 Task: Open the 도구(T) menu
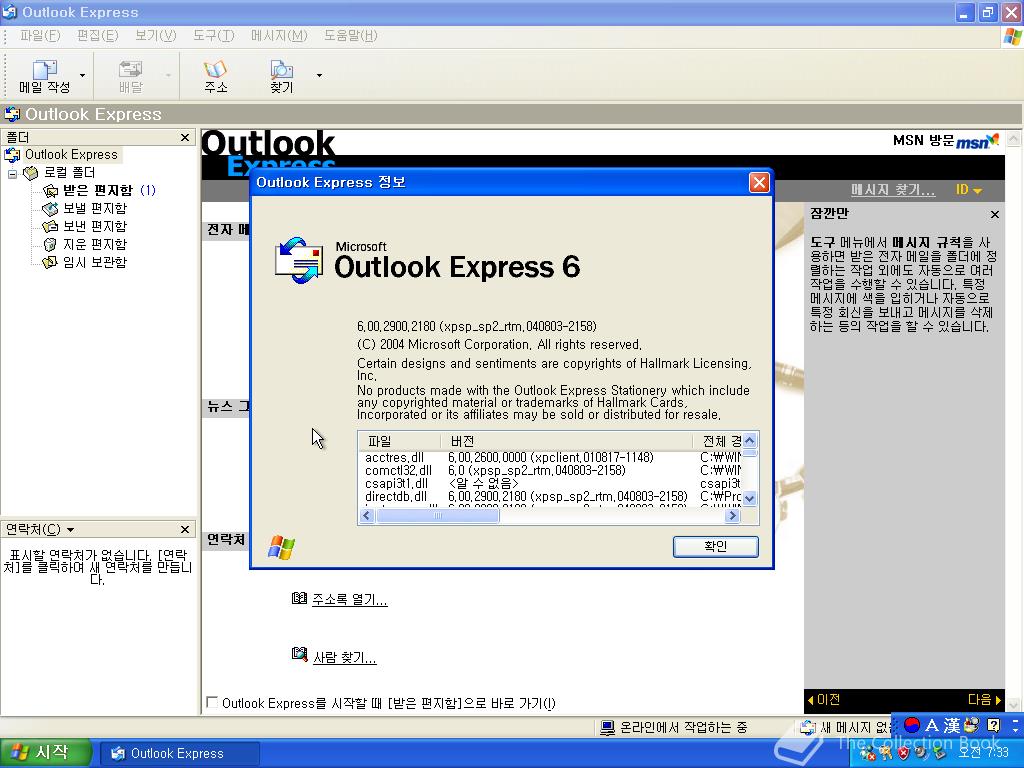pyautogui.click(x=214, y=35)
